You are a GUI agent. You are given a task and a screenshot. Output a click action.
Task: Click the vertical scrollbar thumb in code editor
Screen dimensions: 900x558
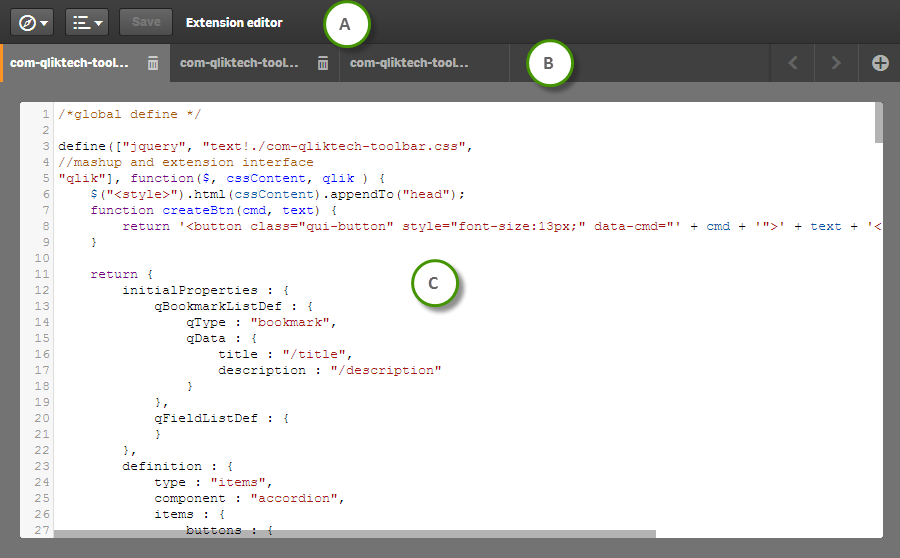tap(878, 122)
